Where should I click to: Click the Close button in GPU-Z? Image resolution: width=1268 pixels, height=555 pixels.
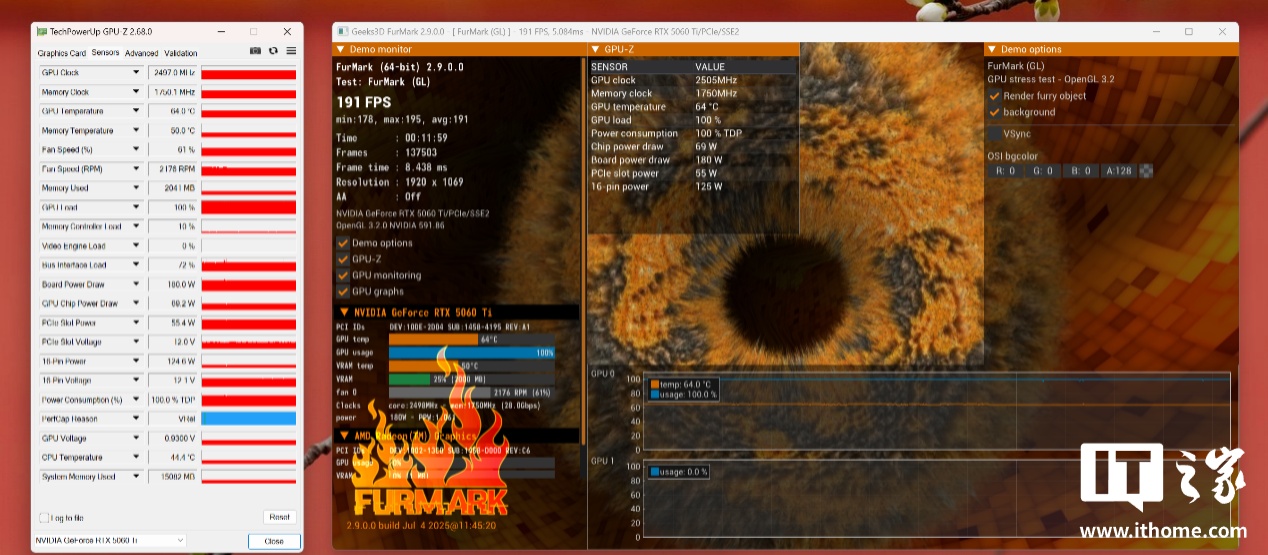click(273, 541)
